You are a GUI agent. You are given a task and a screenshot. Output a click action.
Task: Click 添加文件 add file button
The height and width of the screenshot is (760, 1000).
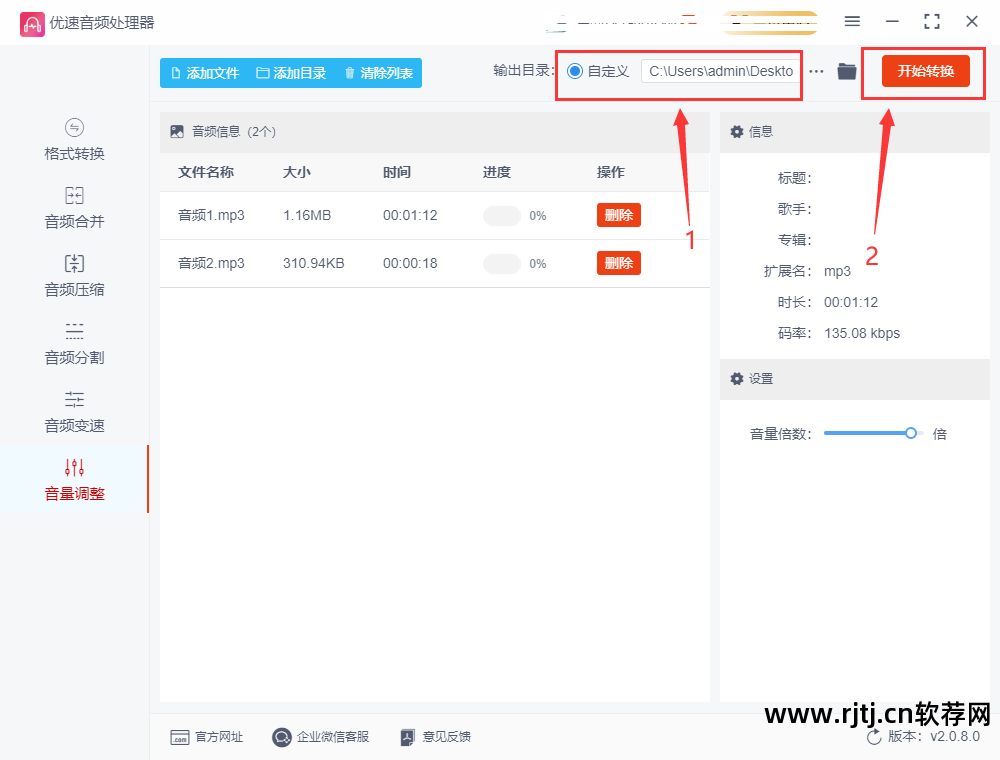[205, 73]
